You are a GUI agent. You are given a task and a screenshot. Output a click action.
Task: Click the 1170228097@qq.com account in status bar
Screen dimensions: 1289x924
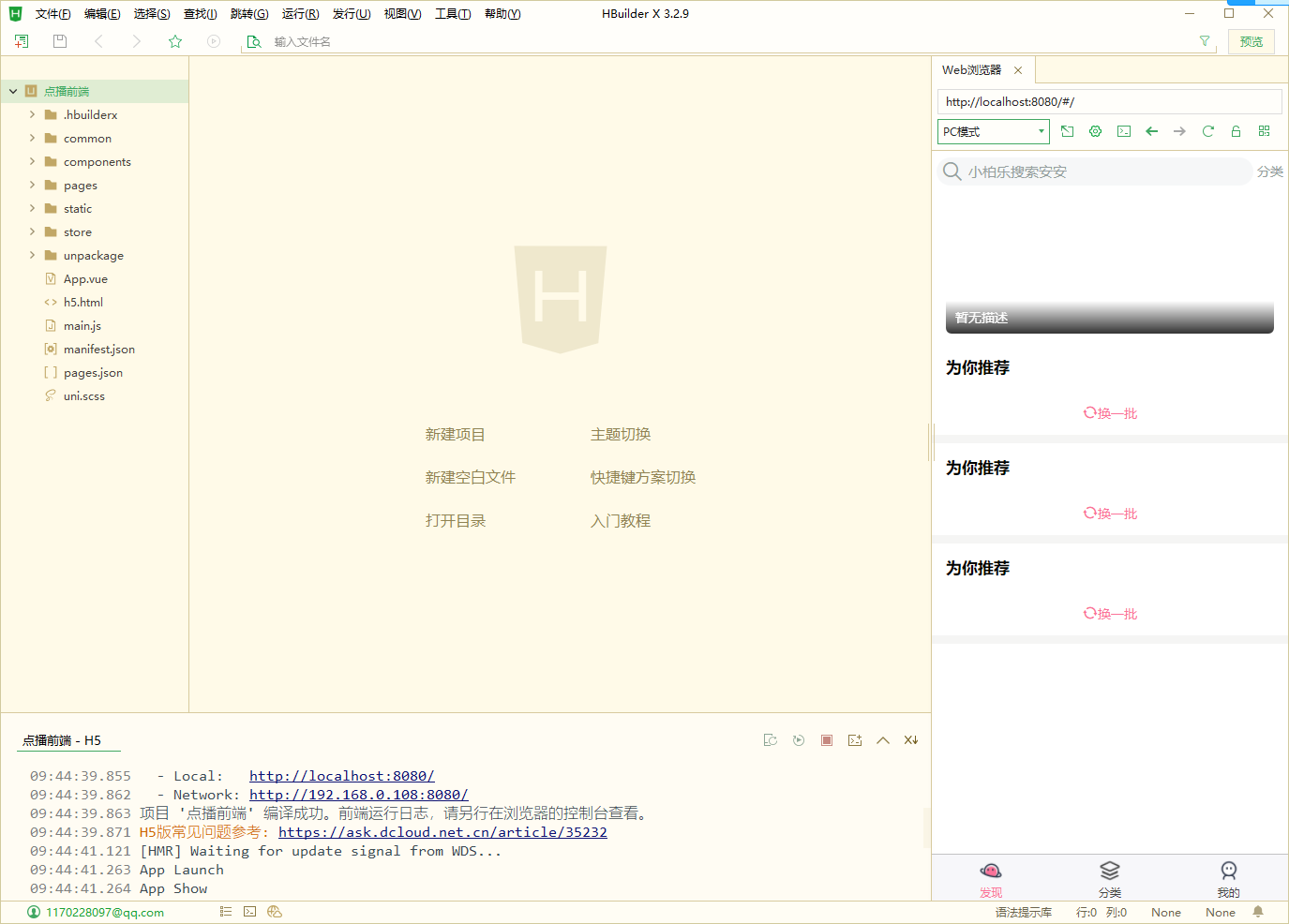[96, 913]
